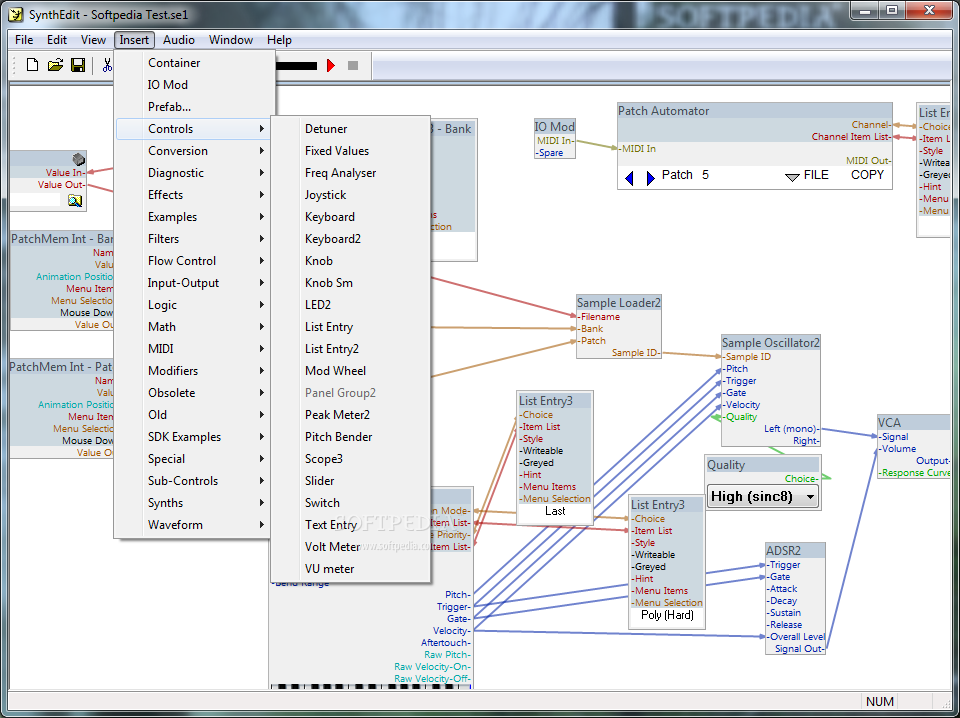The width and height of the screenshot is (960, 718).
Task: Select Scope3 control
Action: [x=350, y=459]
